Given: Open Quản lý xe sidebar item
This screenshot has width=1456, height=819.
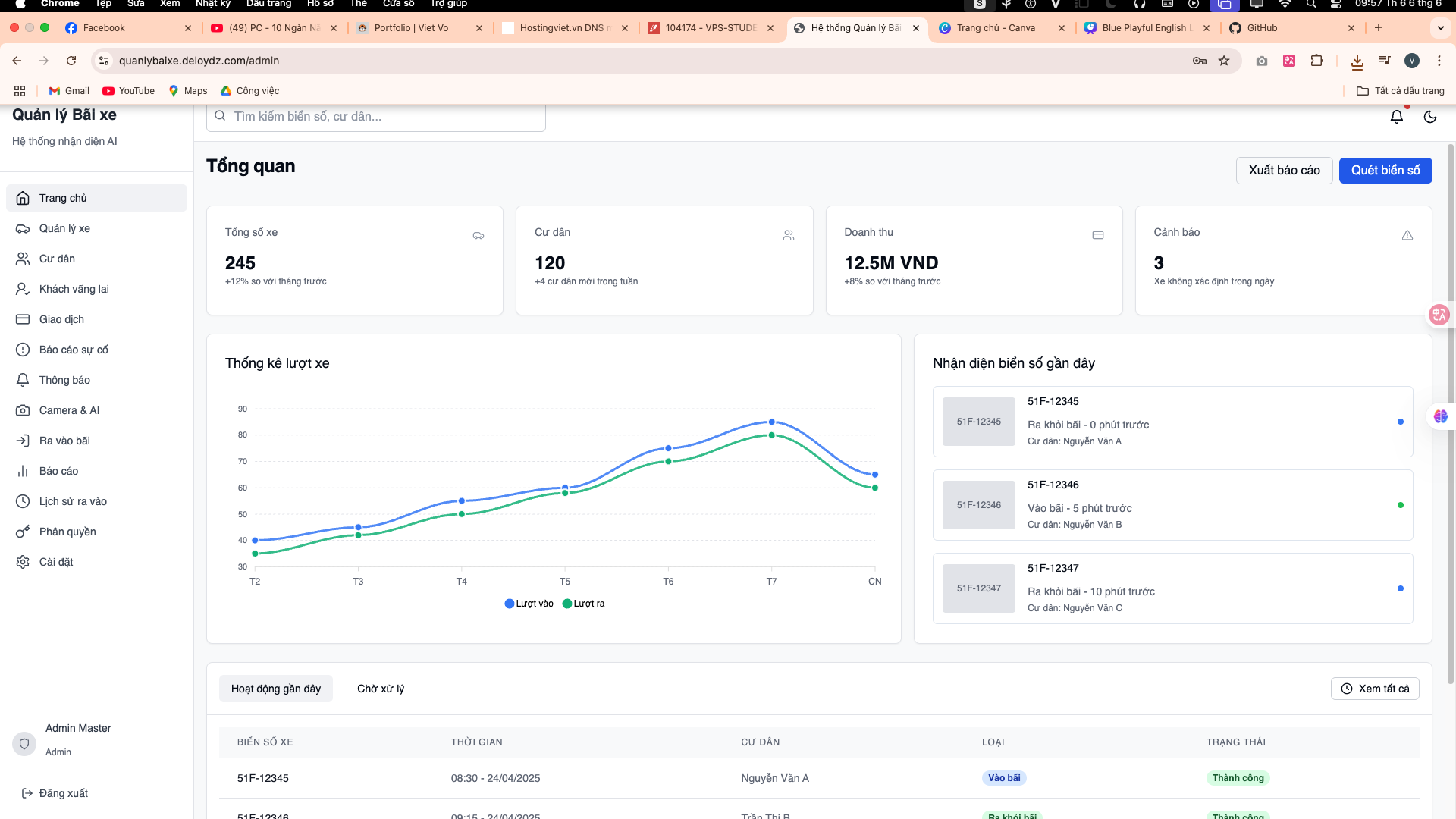Looking at the screenshot, I should [64, 228].
